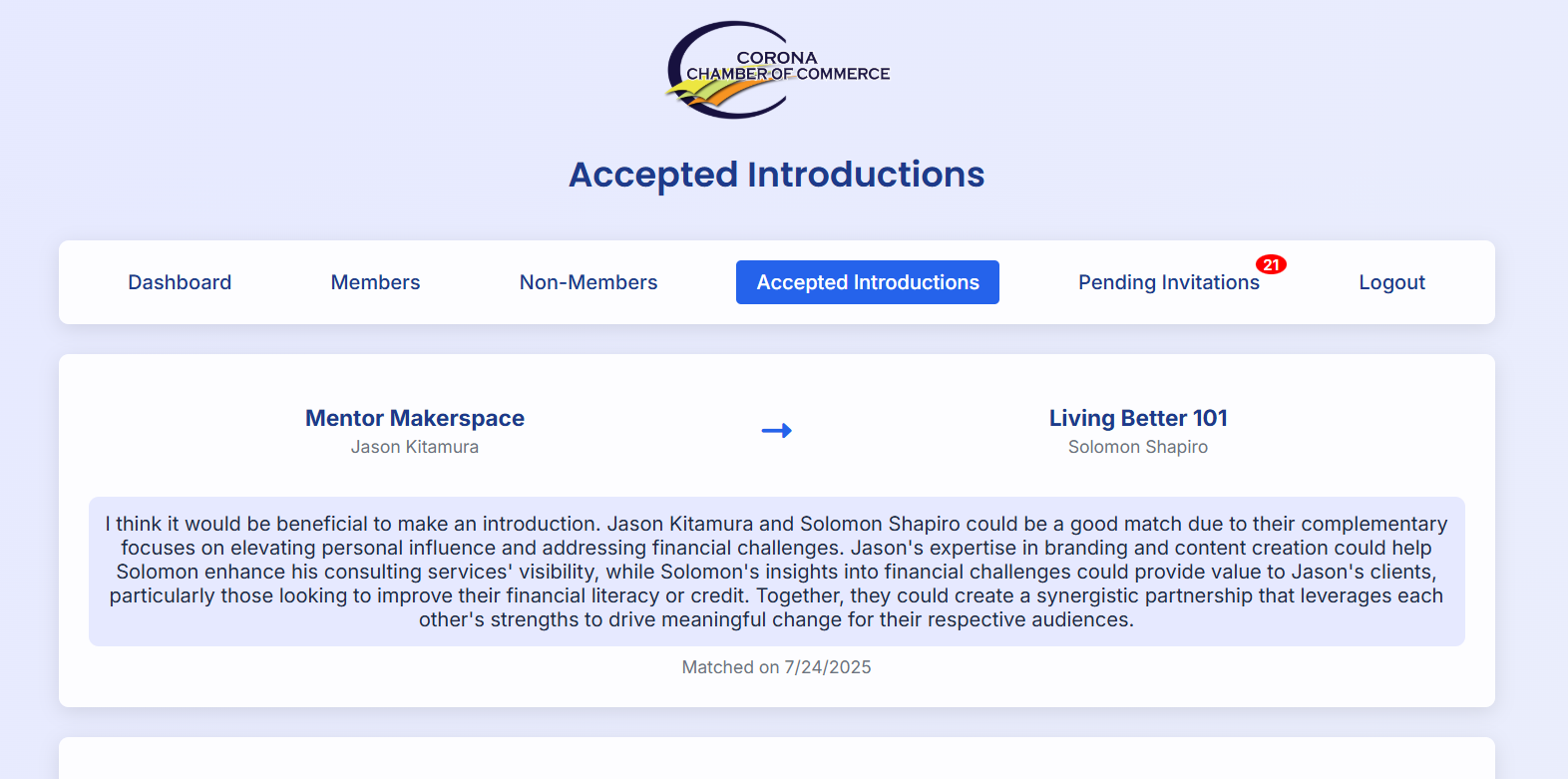Click the Jason Kitamura name under Mentor Makerspace
The image size is (1568, 779).
[415, 447]
